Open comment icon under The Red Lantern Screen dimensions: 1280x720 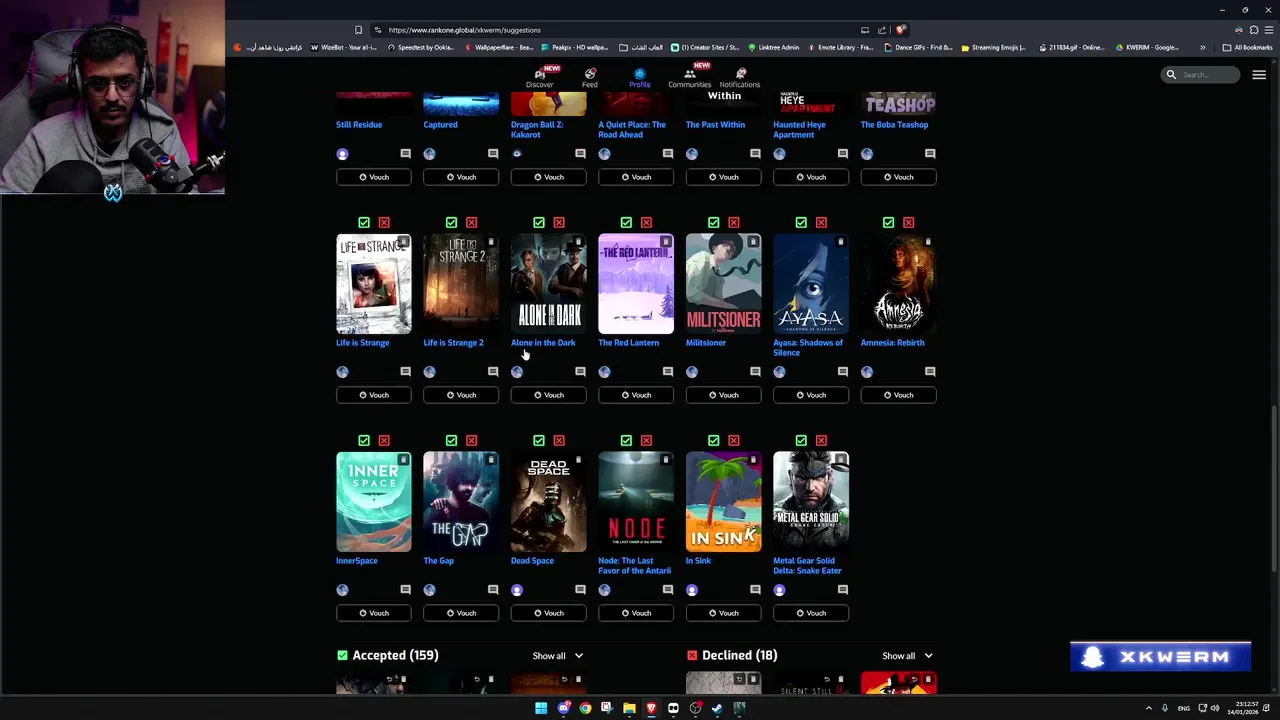click(x=668, y=372)
